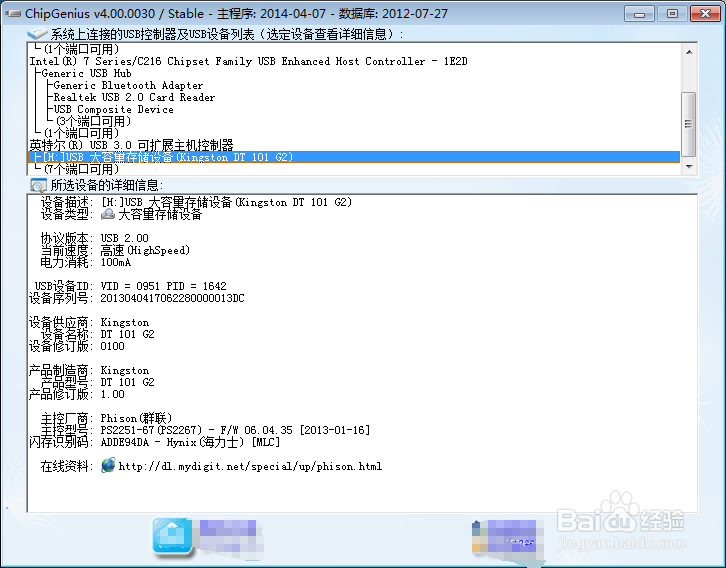Click the ADDE94DA Hynix flash ID text
Viewport: 726px width, 568px height.
[x=190, y=442]
